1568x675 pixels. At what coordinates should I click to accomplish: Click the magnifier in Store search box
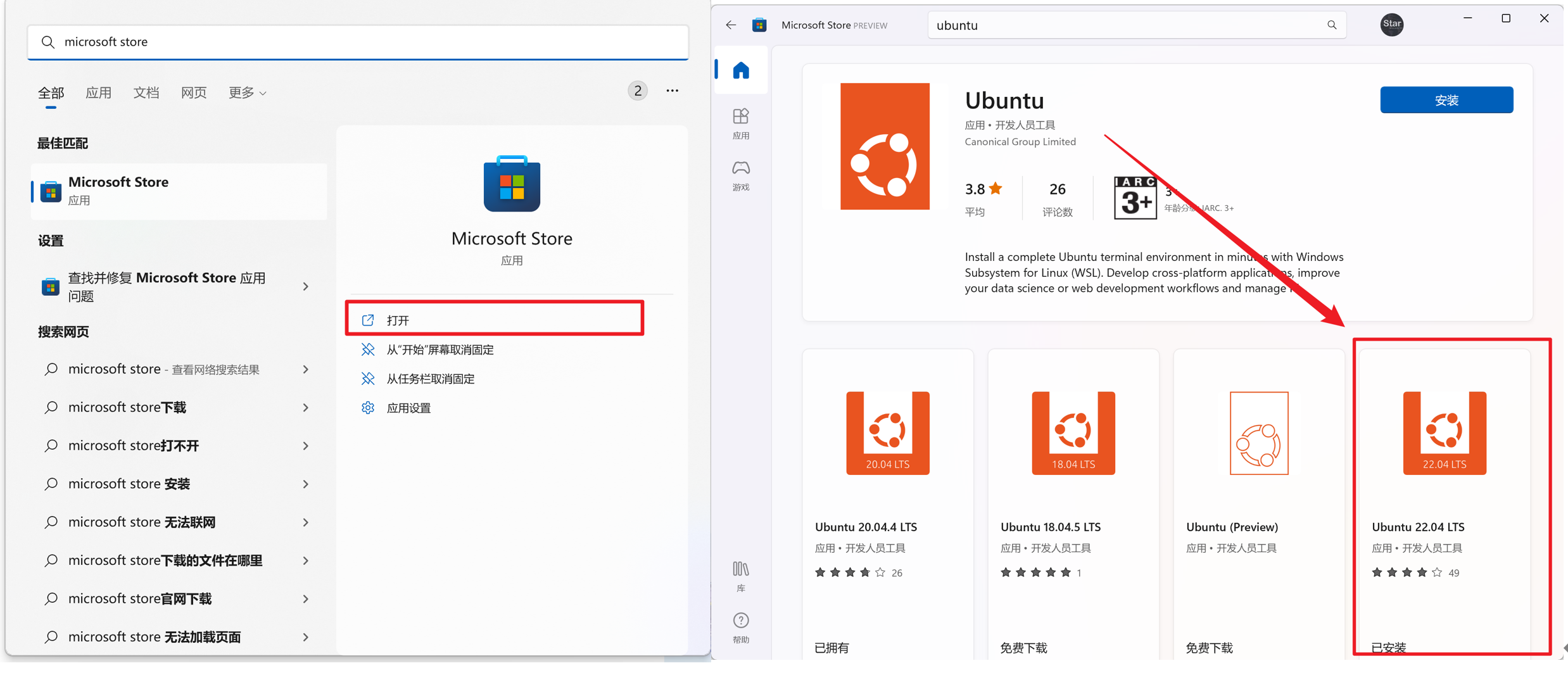[1332, 25]
